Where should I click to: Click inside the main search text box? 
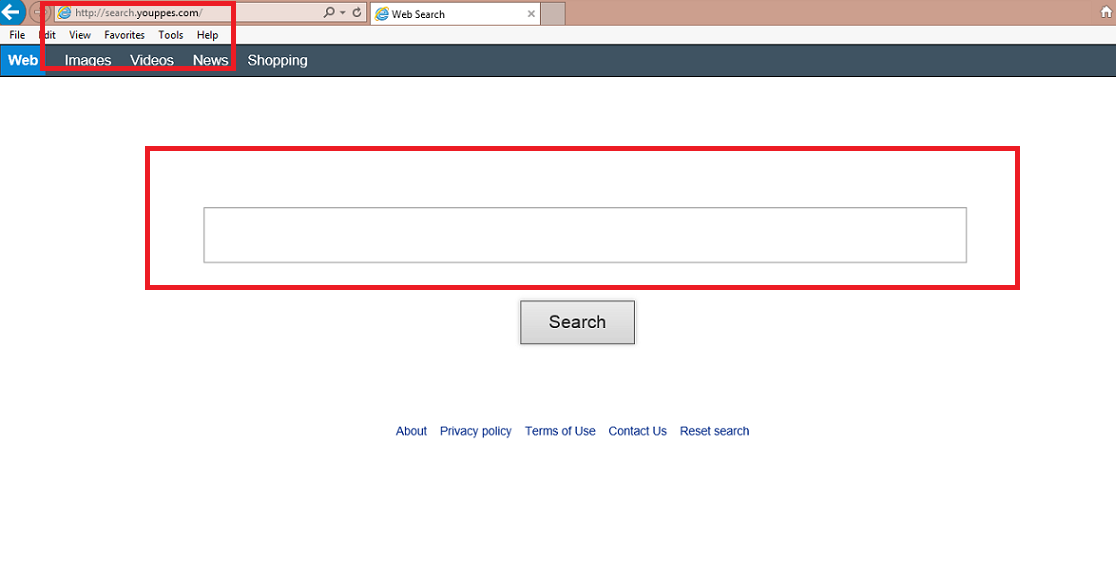[585, 235]
